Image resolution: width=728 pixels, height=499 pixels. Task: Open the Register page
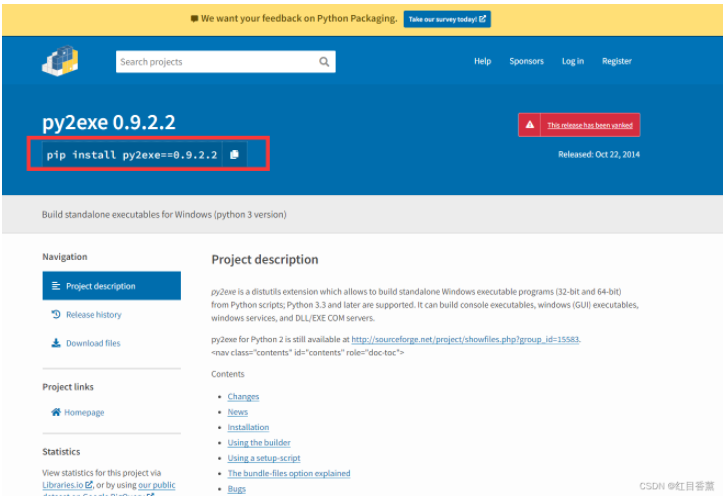[x=617, y=61]
